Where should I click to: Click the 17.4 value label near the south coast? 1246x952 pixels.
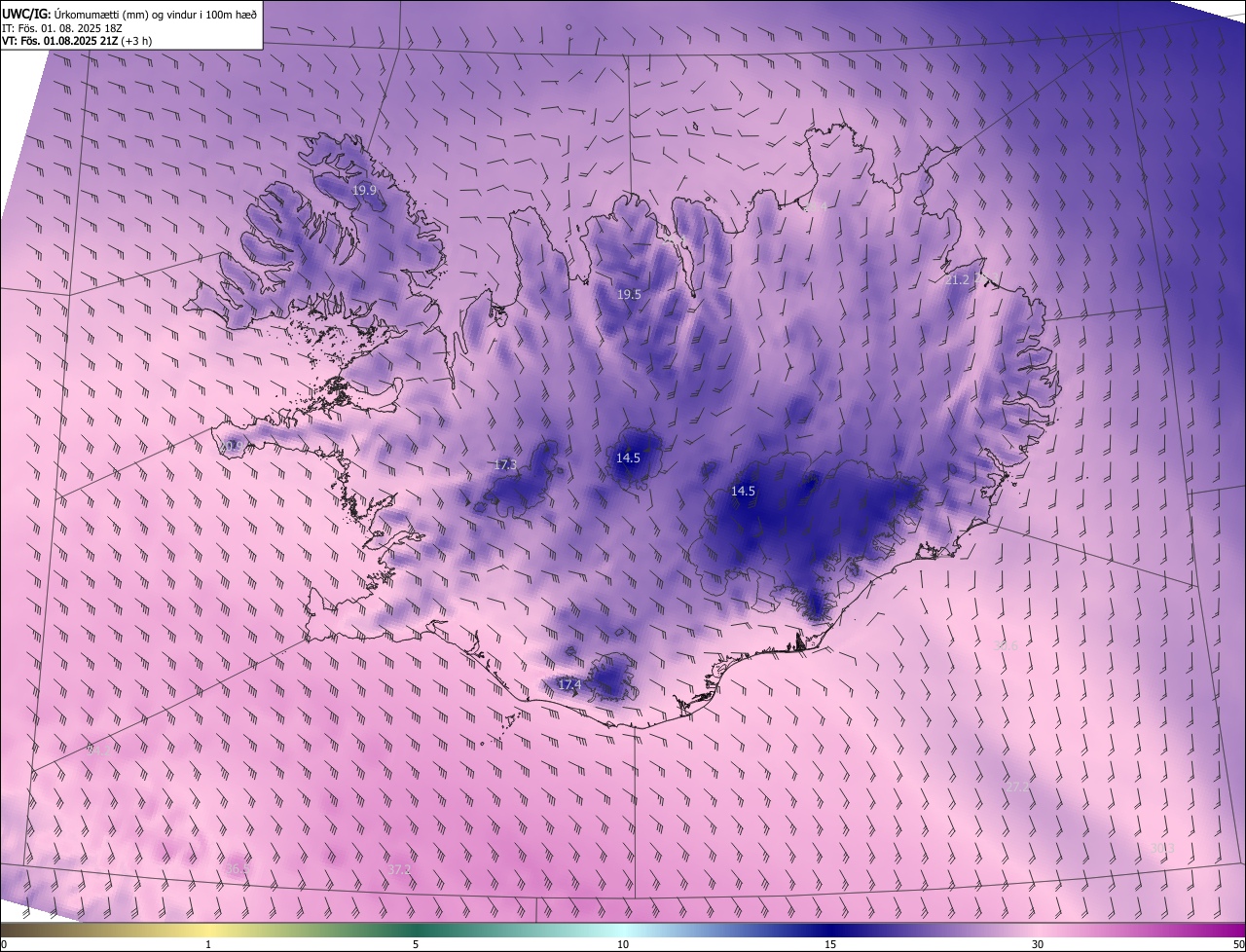click(568, 685)
